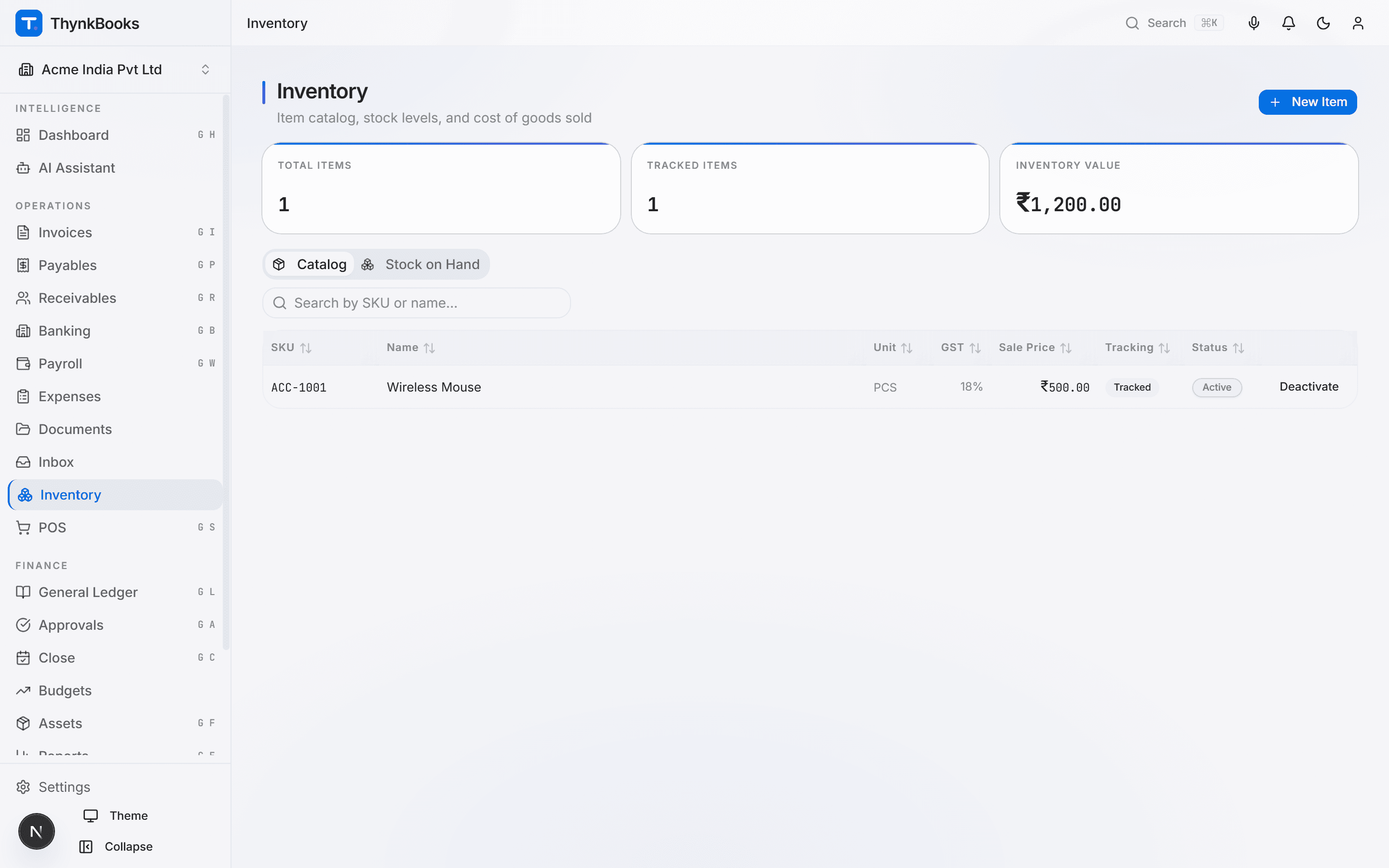The width and height of the screenshot is (1389, 868).
Task: Click the ThynkBooks logo icon
Action: click(29, 23)
